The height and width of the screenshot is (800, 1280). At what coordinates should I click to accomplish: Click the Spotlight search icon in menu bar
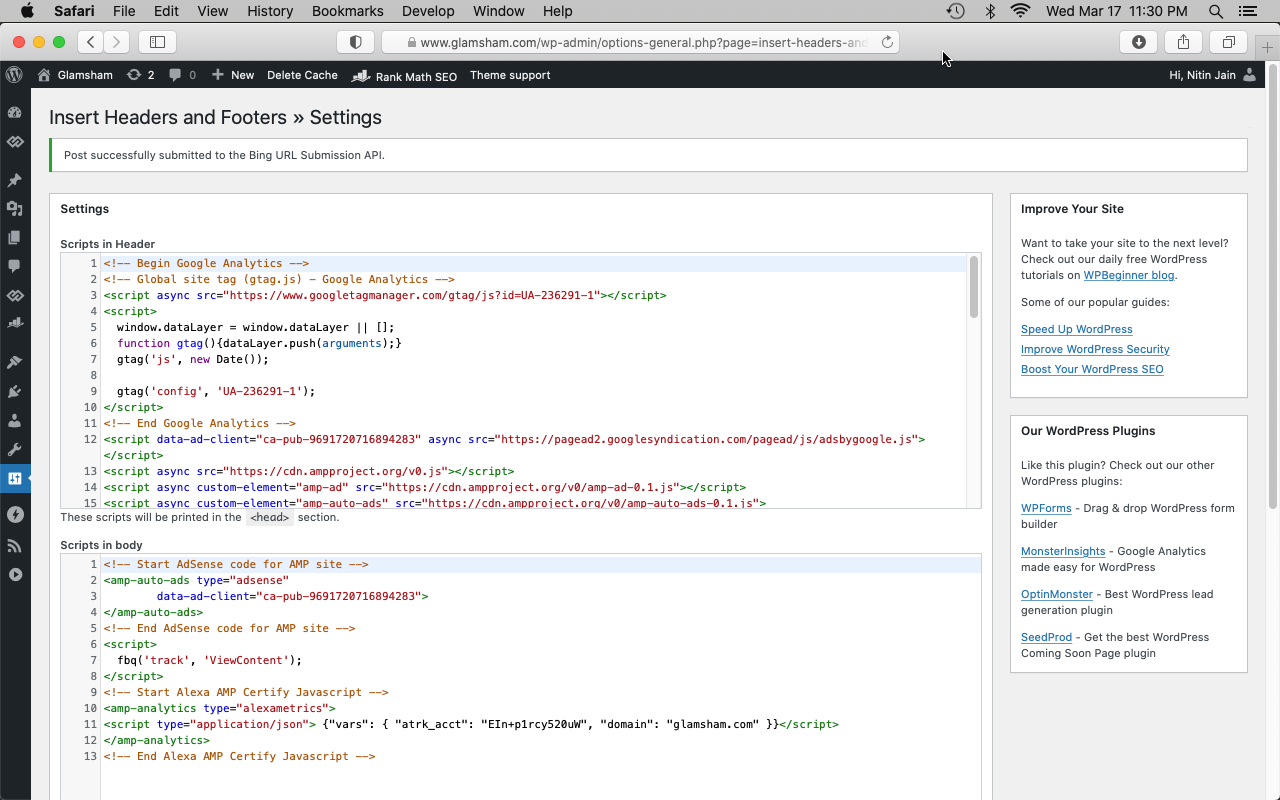(x=1216, y=11)
